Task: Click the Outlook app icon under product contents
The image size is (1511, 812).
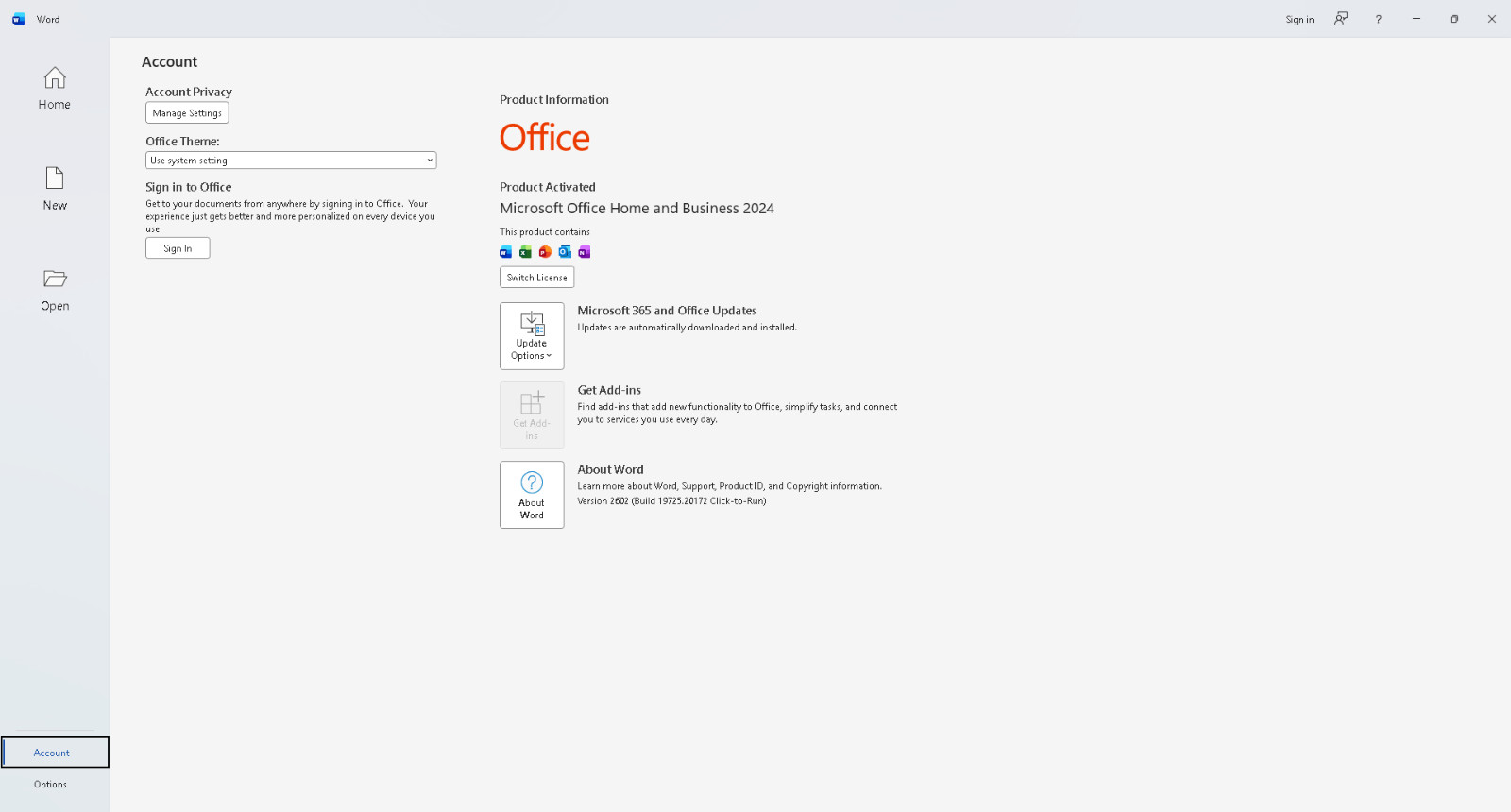Action: click(565, 252)
